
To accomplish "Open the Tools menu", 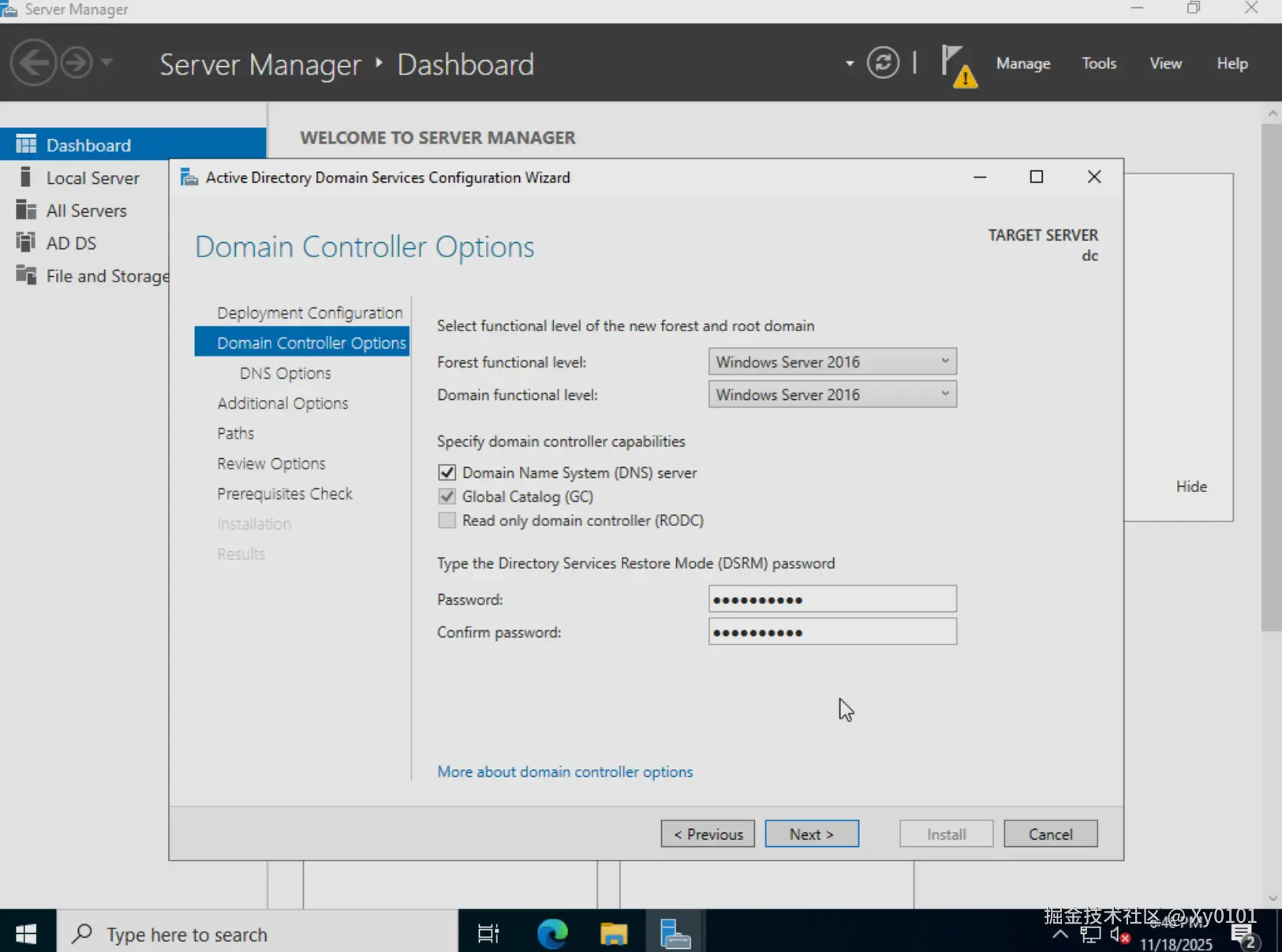I will pyautogui.click(x=1099, y=63).
